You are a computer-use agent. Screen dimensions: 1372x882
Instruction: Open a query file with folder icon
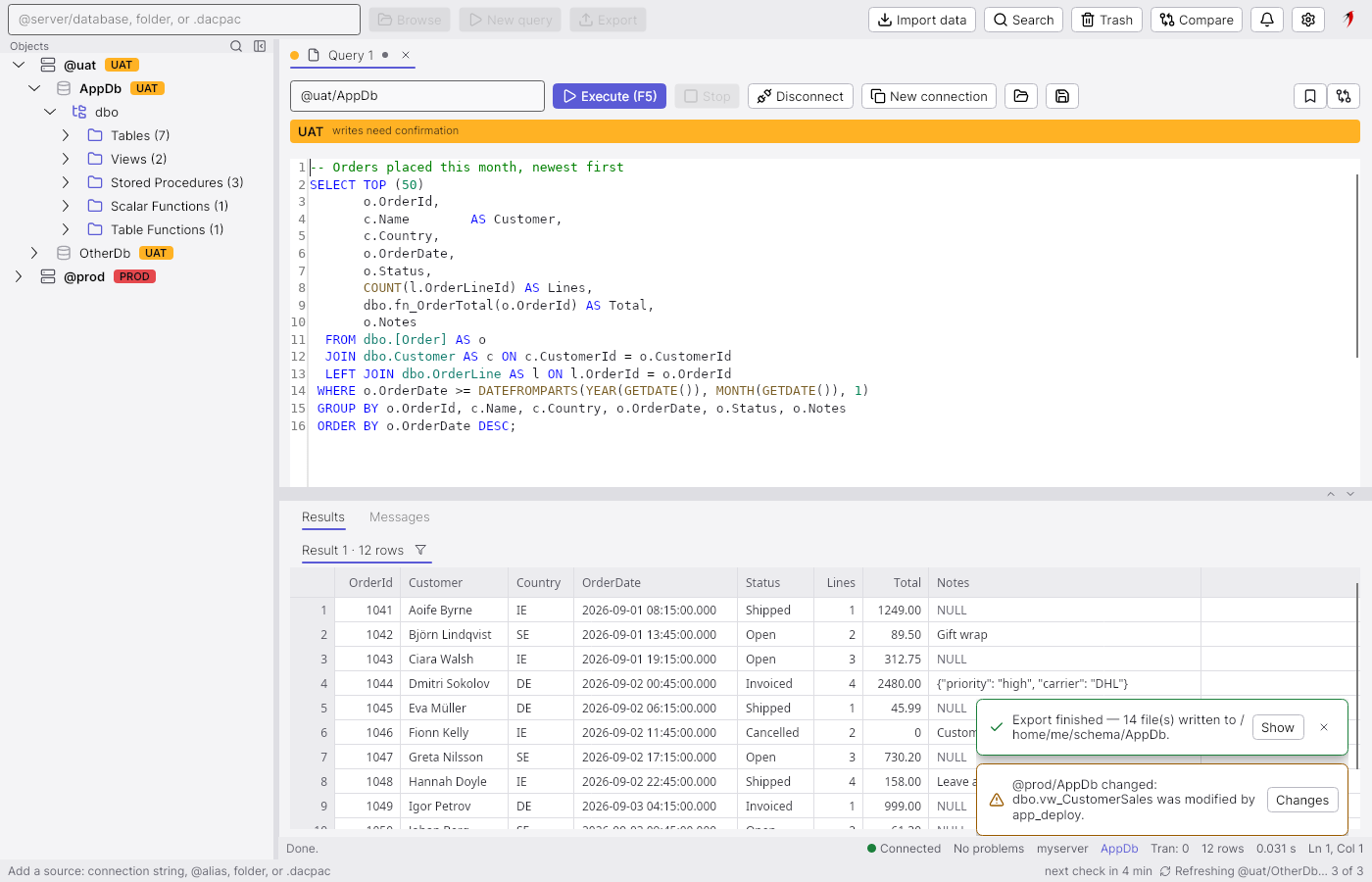[x=1021, y=96]
